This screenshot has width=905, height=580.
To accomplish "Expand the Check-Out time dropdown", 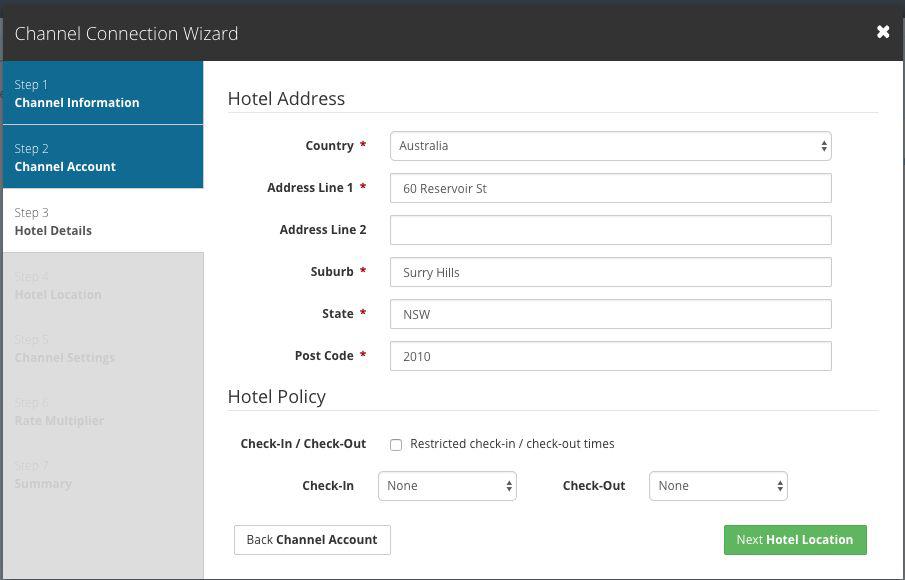I will click(x=718, y=486).
